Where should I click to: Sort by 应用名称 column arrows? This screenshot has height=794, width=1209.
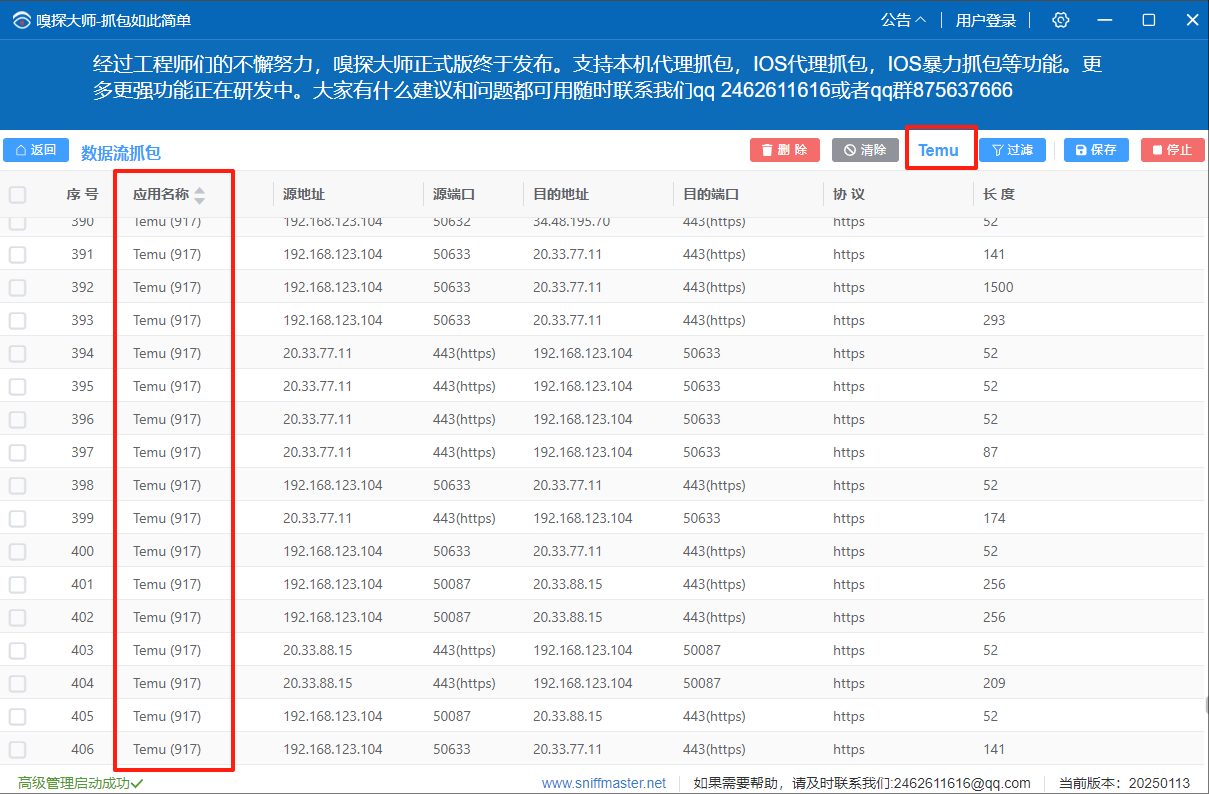click(199, 195)
